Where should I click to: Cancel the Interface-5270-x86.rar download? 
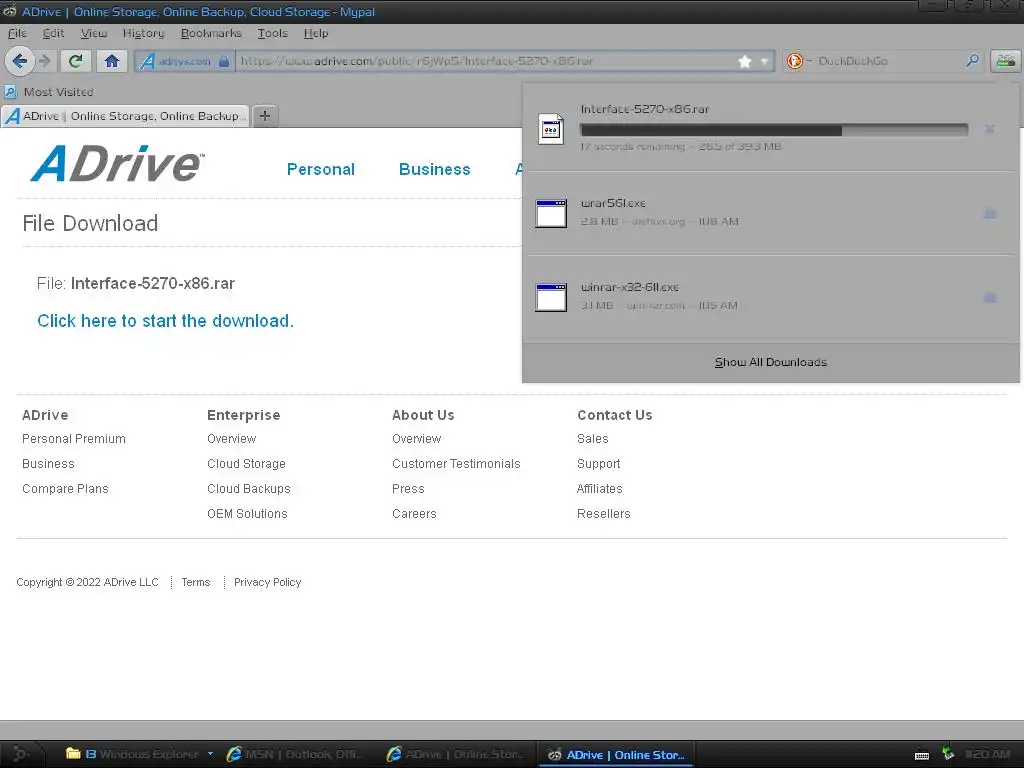click(x=989, y=129)
